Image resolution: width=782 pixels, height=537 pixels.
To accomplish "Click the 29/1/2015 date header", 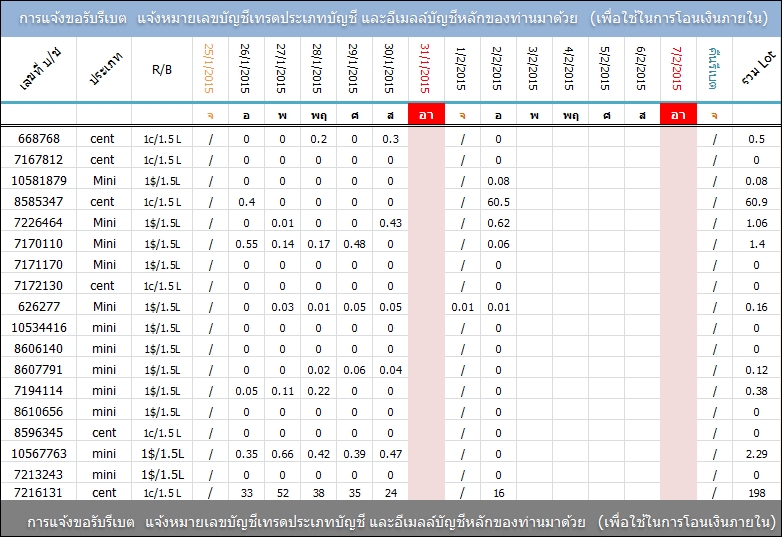I will click(353, 68).
